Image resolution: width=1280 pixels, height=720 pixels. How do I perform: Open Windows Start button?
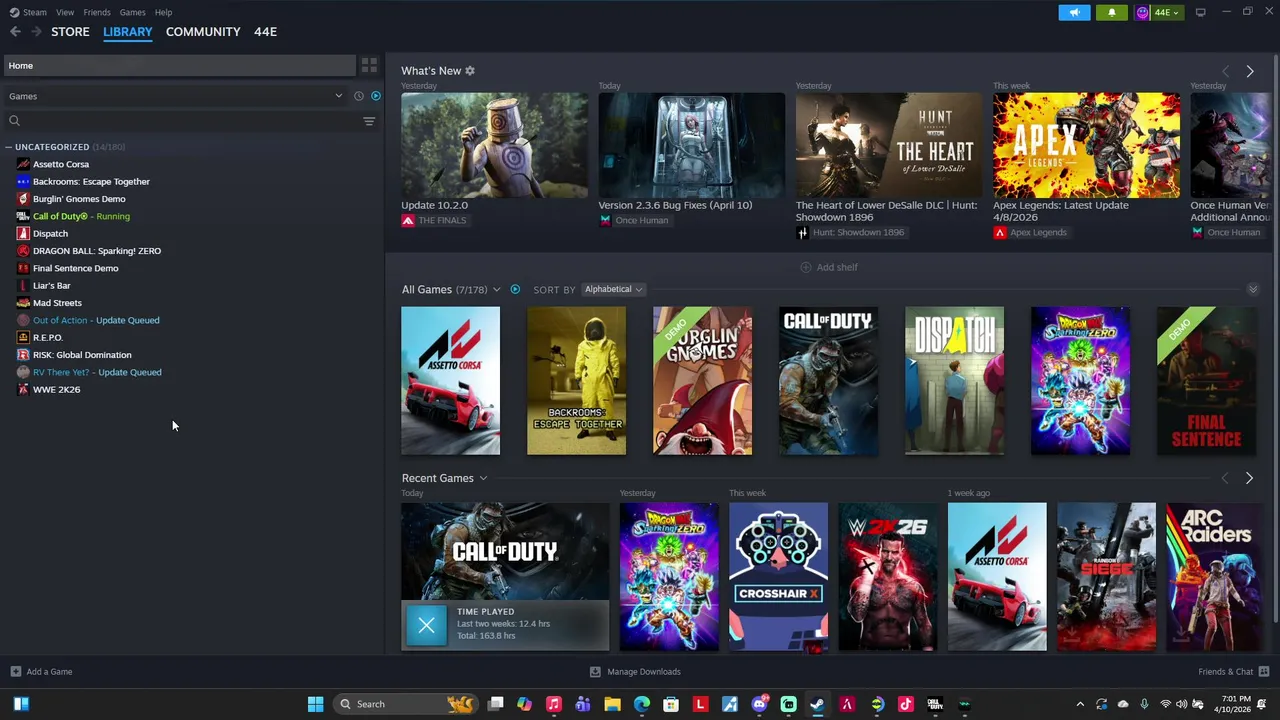(x=315, y=704)
